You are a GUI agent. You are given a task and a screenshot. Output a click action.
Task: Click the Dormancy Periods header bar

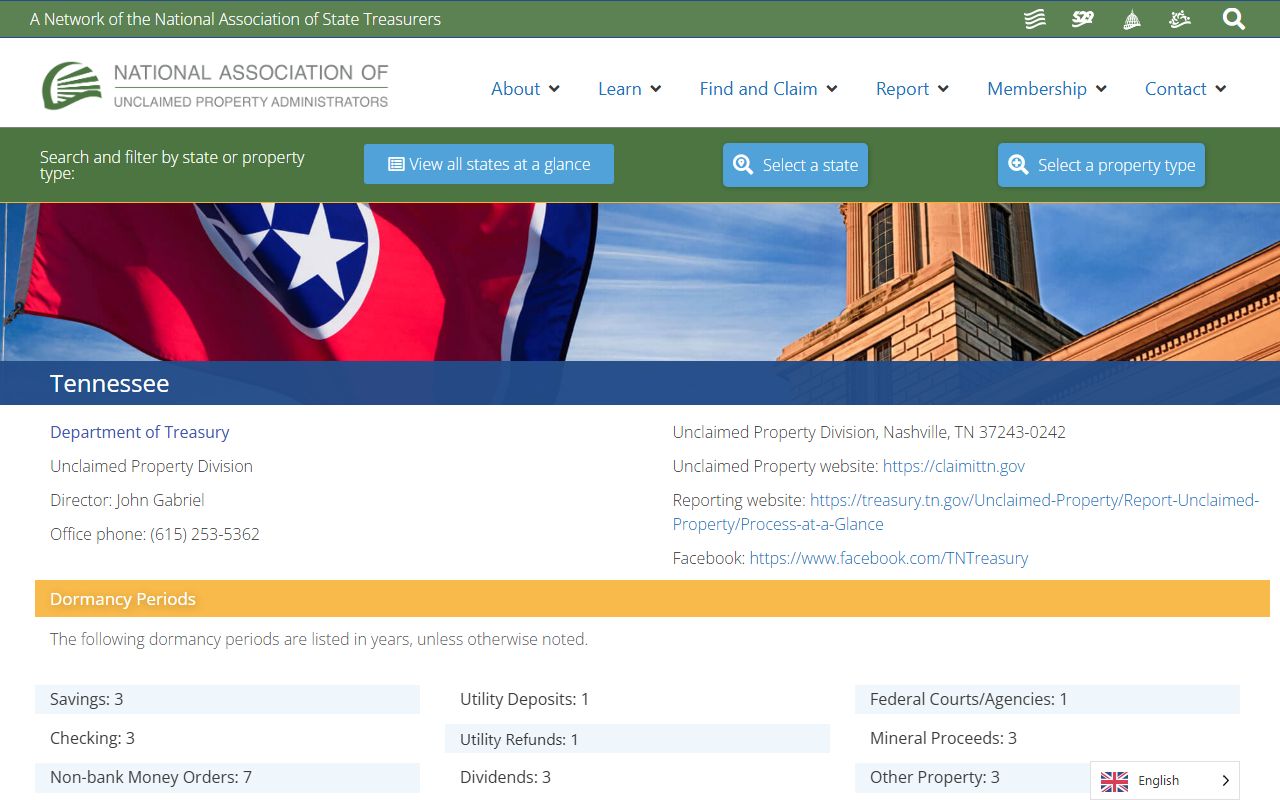(x=652, y=599)
